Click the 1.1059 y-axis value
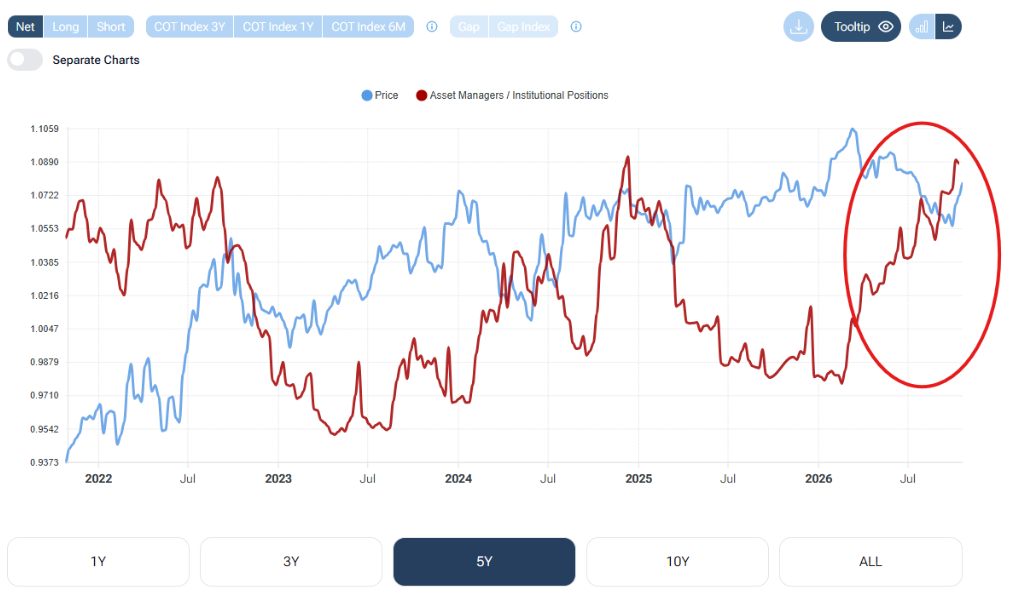Image resolution: width=1022 pixels, height=597 pixels. 44,128
